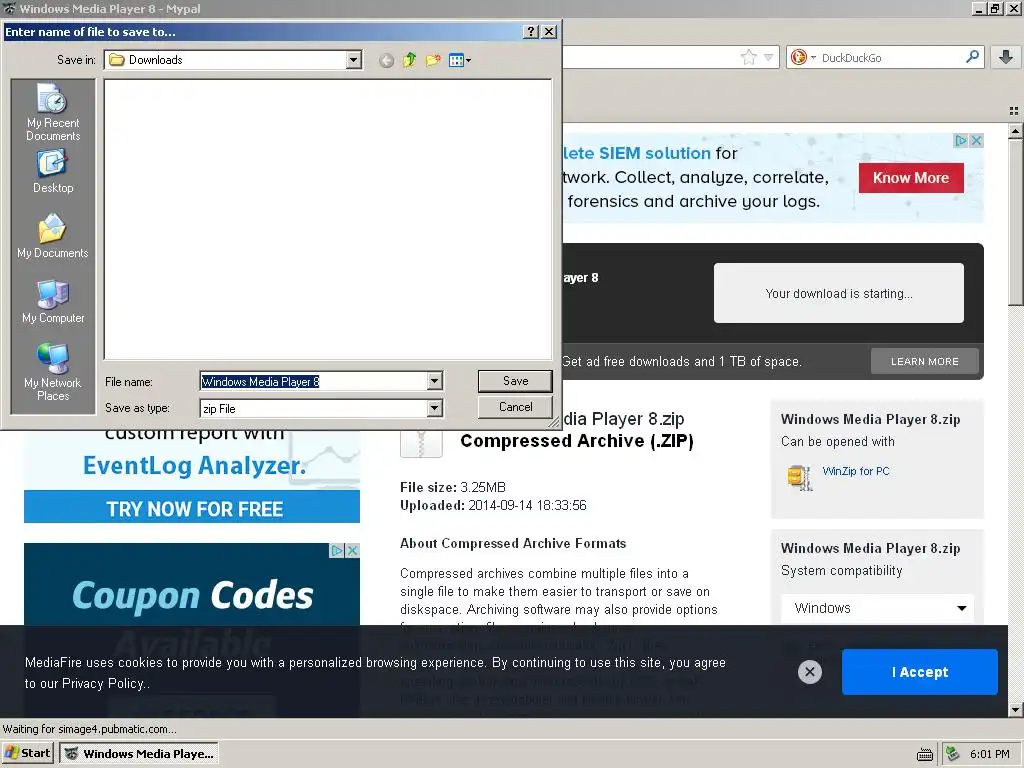
Task: Open the Windows system compatibility dropdown
Action: (x=877, y=608)
